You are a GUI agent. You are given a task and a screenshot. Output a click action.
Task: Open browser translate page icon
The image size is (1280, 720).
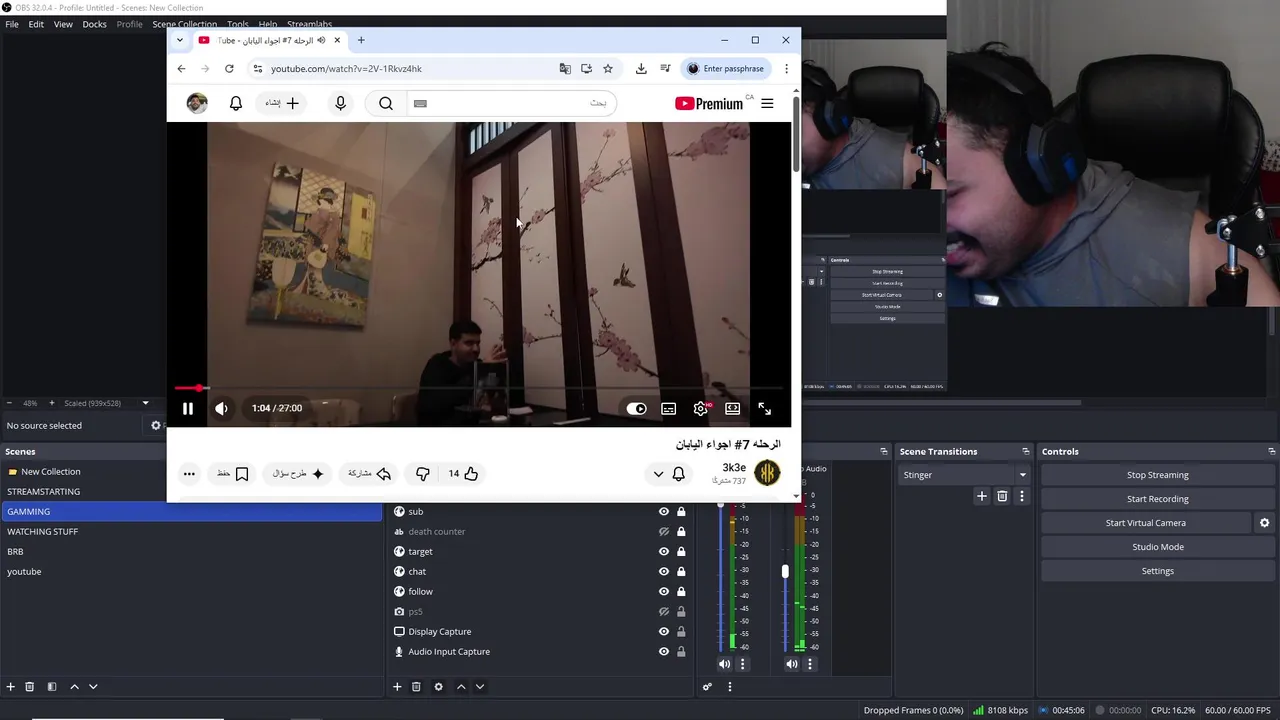[565, 69]
